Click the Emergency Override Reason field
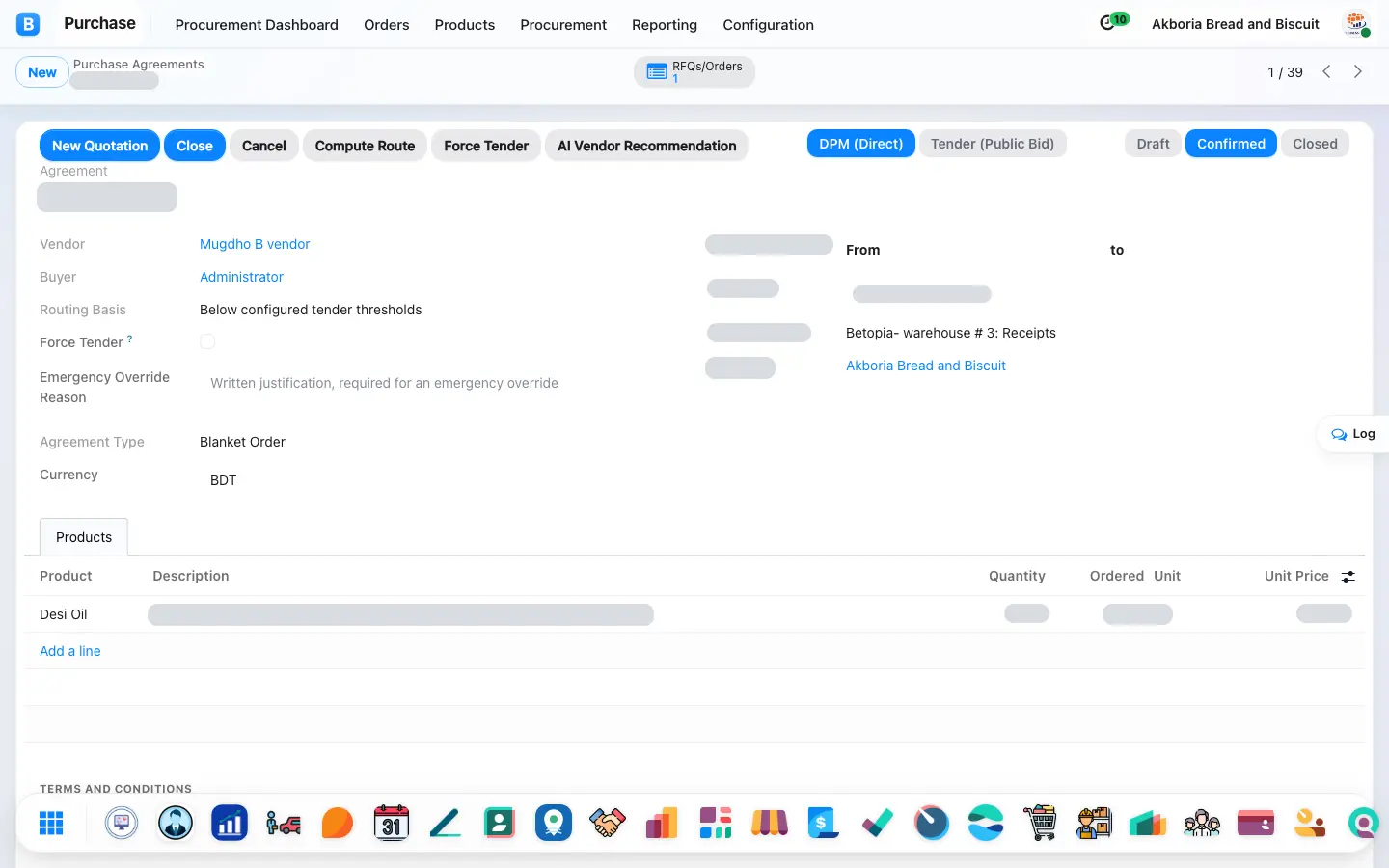This screenshot has width=1389, height=868. 444,383
